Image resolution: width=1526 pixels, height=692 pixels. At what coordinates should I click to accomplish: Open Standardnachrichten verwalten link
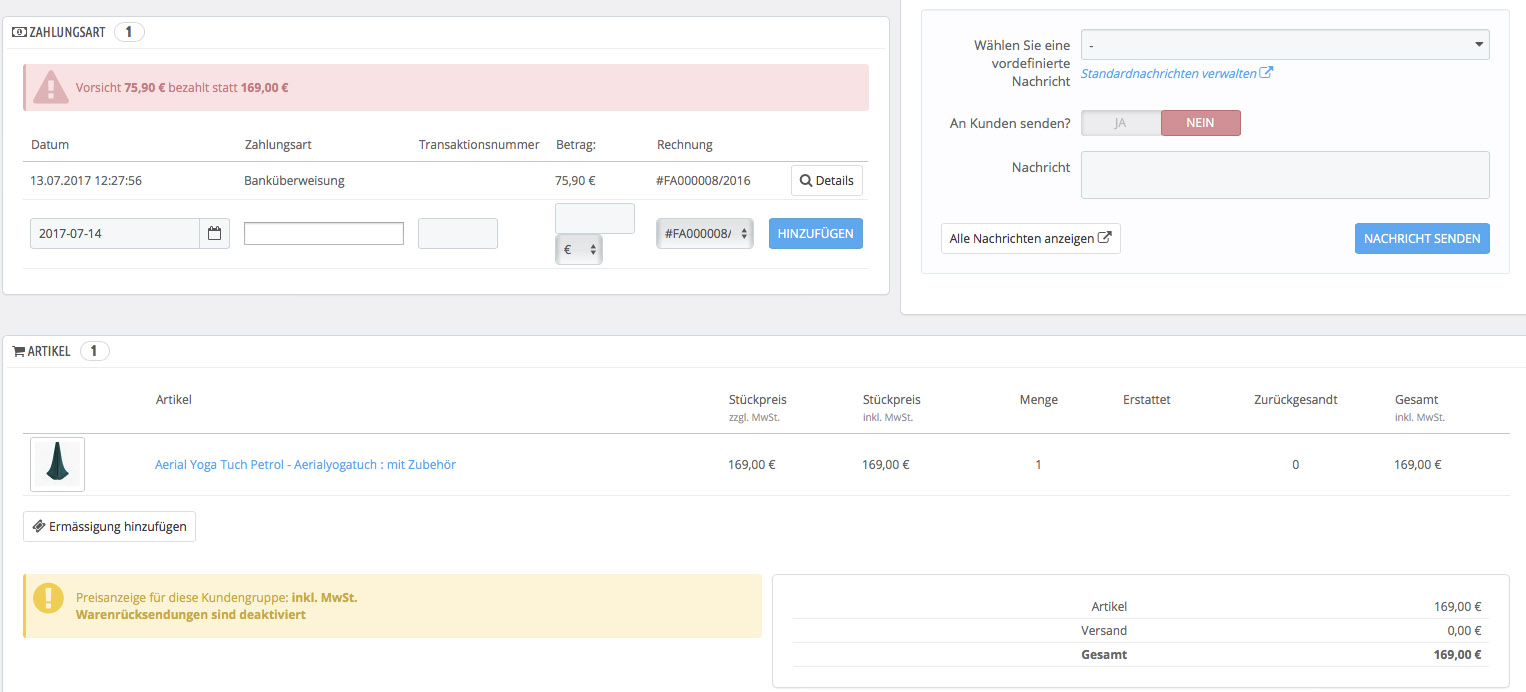1177,73
